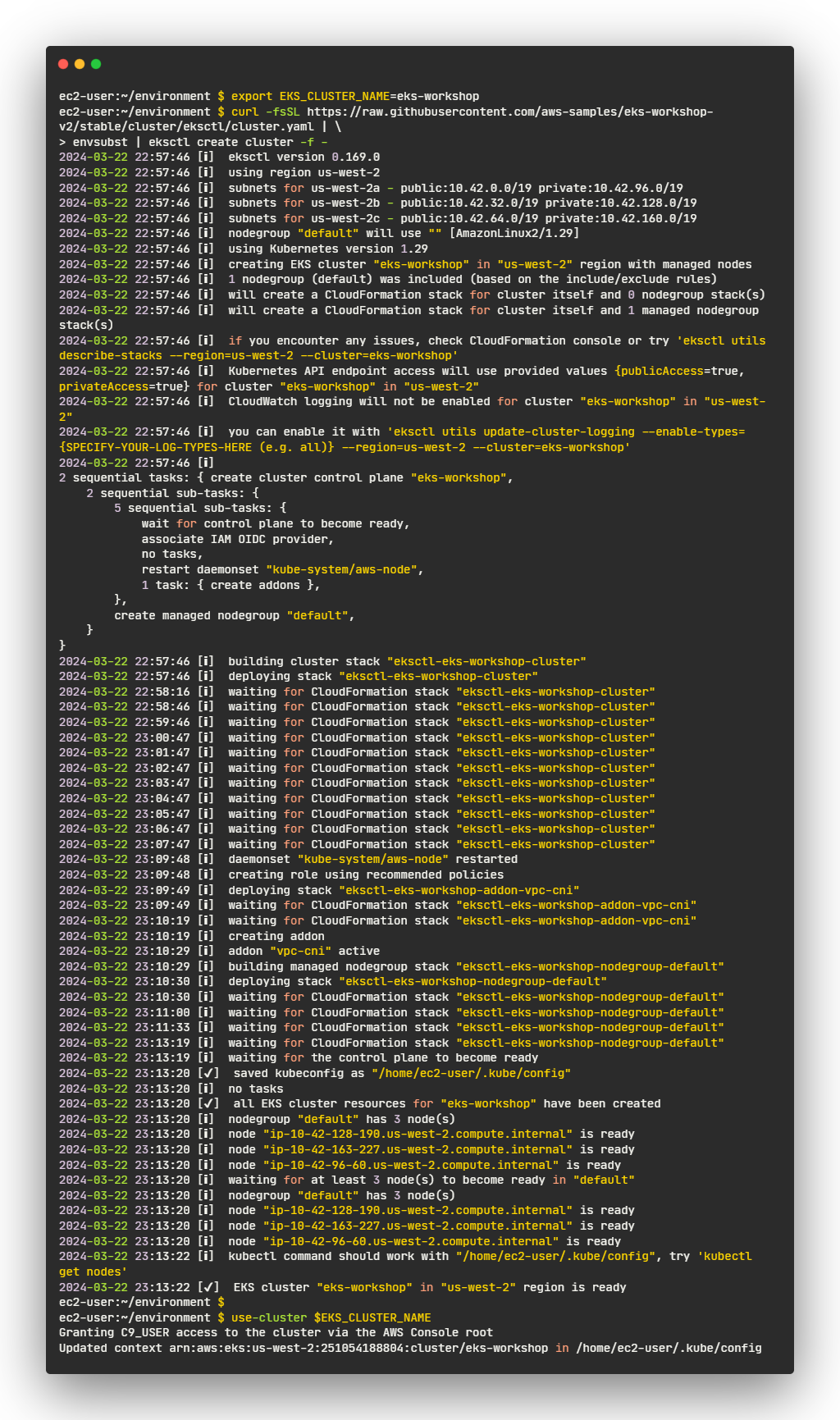
Task: Click the green maximize window button
Action: (x=96, y=64)
